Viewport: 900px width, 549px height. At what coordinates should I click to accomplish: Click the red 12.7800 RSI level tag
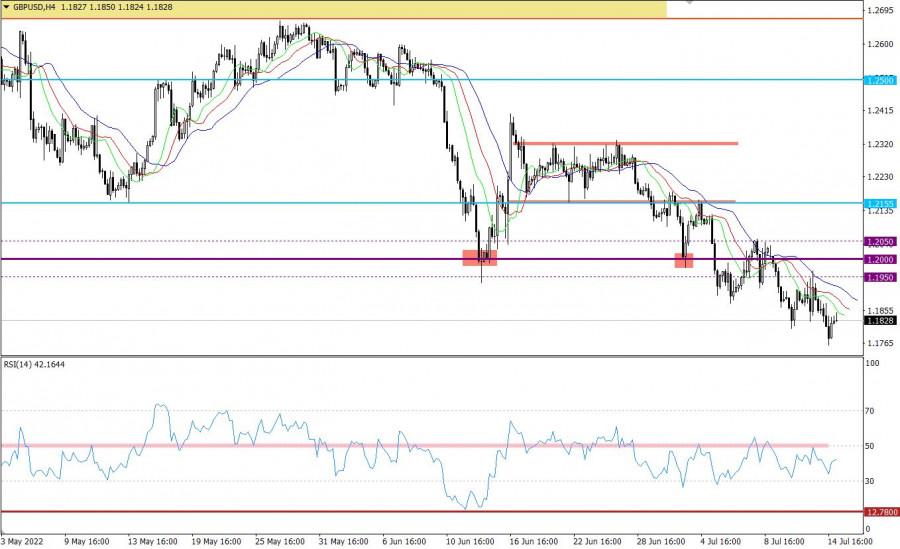(x=880, y=512)
